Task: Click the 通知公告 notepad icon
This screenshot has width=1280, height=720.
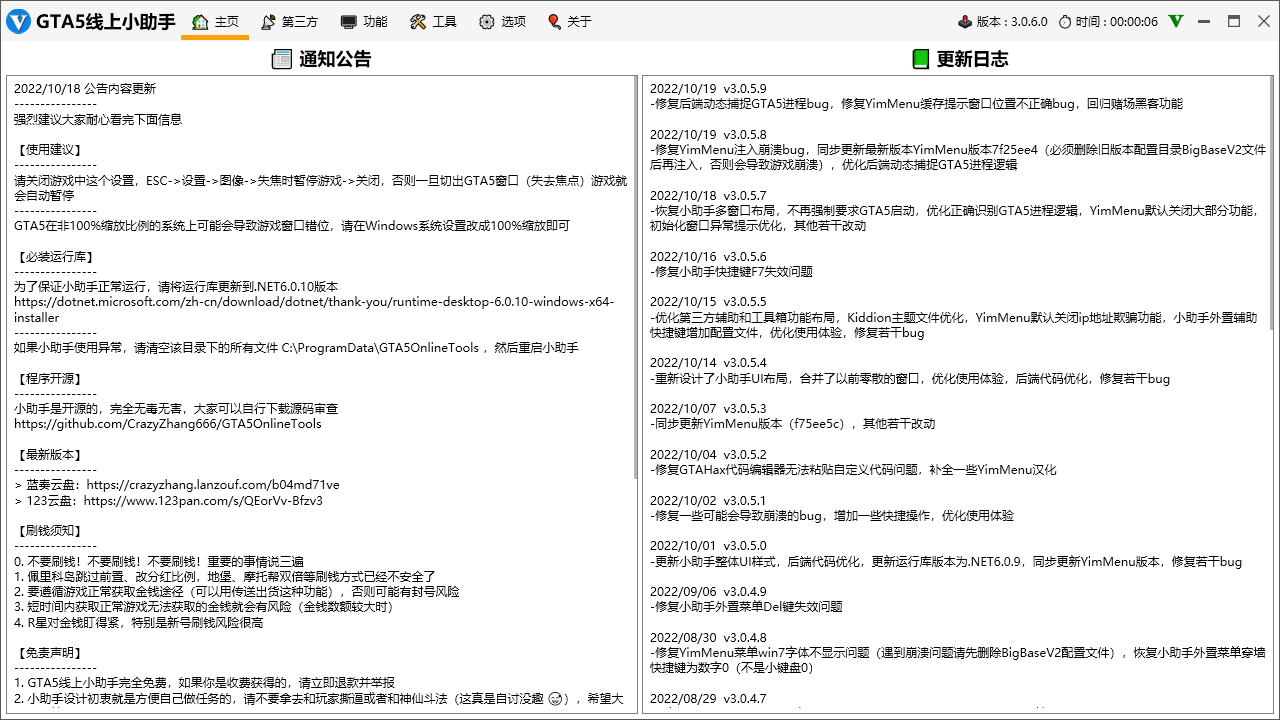Action: point(282,59)
